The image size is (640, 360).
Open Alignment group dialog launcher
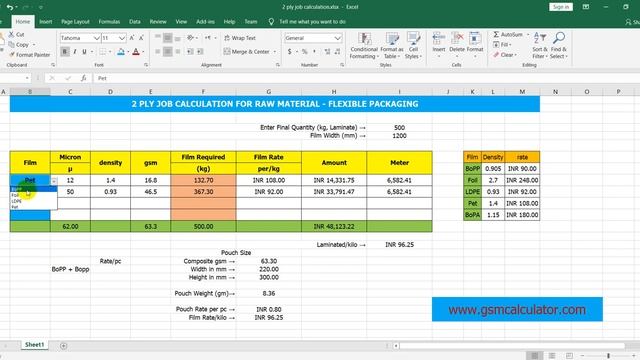[x=278, y=65]
